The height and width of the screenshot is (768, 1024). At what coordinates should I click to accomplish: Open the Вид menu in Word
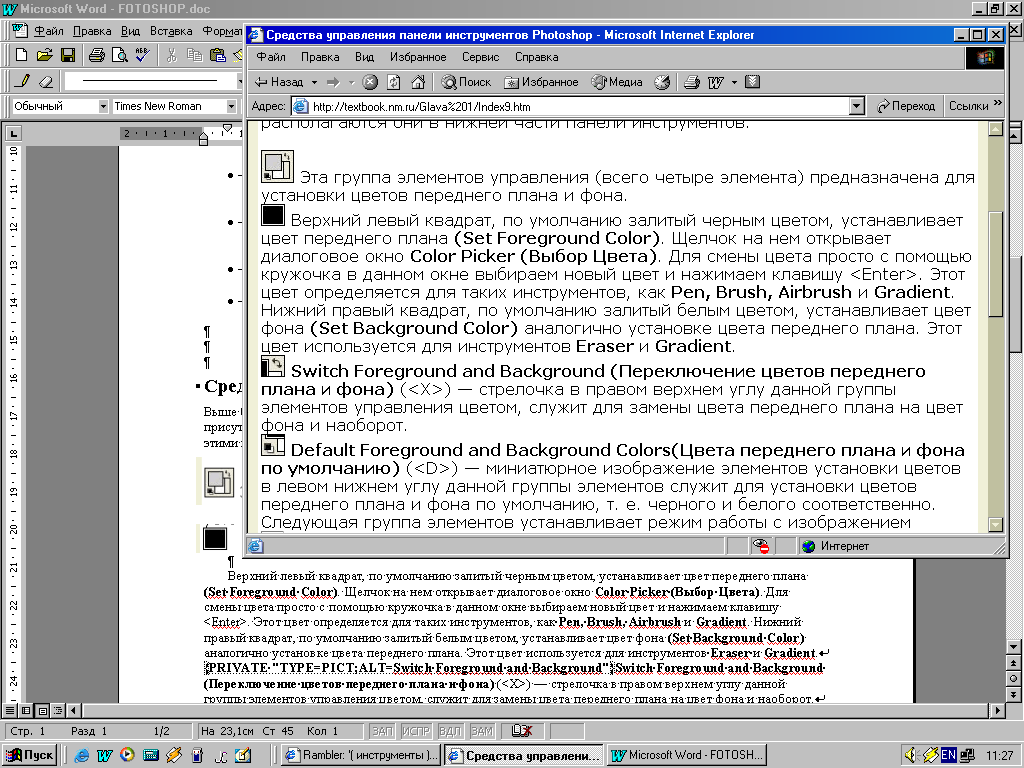131,31
